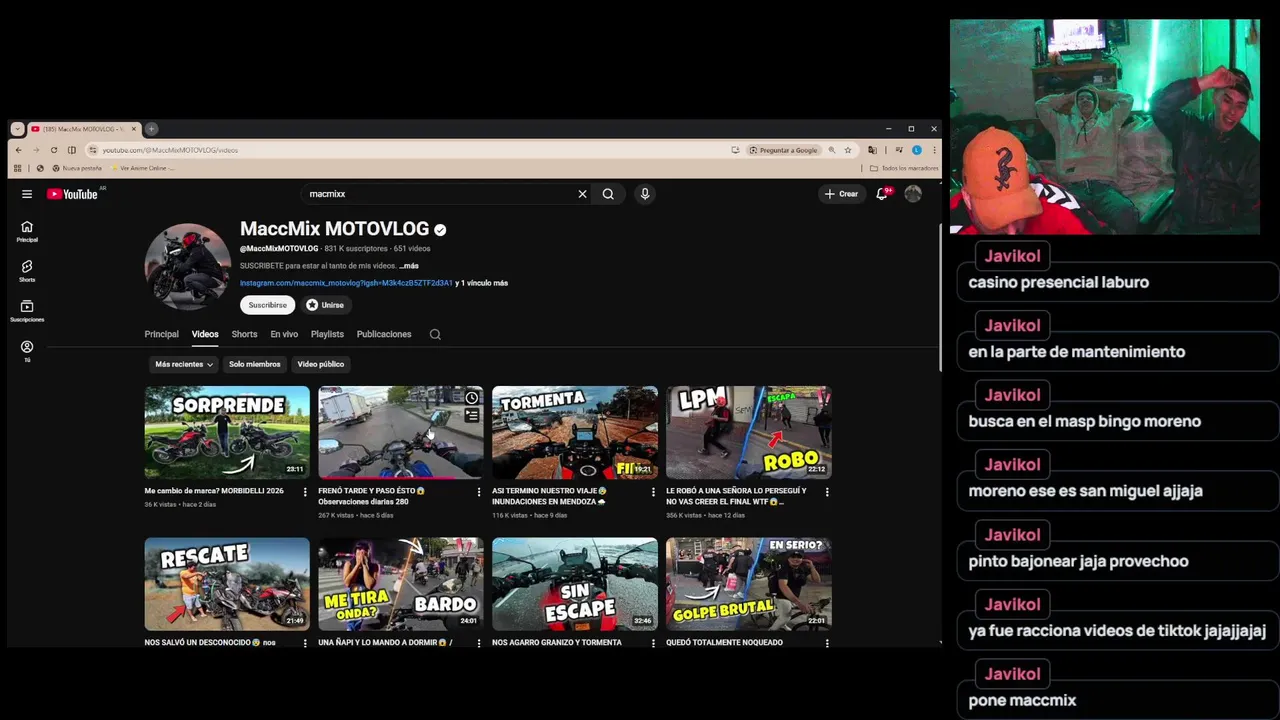The image size is (1280, 720).
Task: Open the Playlists channel tab
Action: (327, 334)
